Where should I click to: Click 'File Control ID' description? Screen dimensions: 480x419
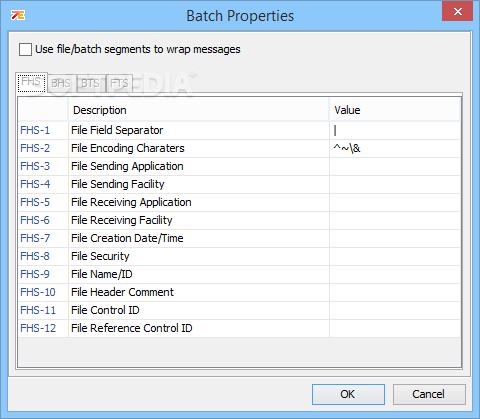pos(105,310)
